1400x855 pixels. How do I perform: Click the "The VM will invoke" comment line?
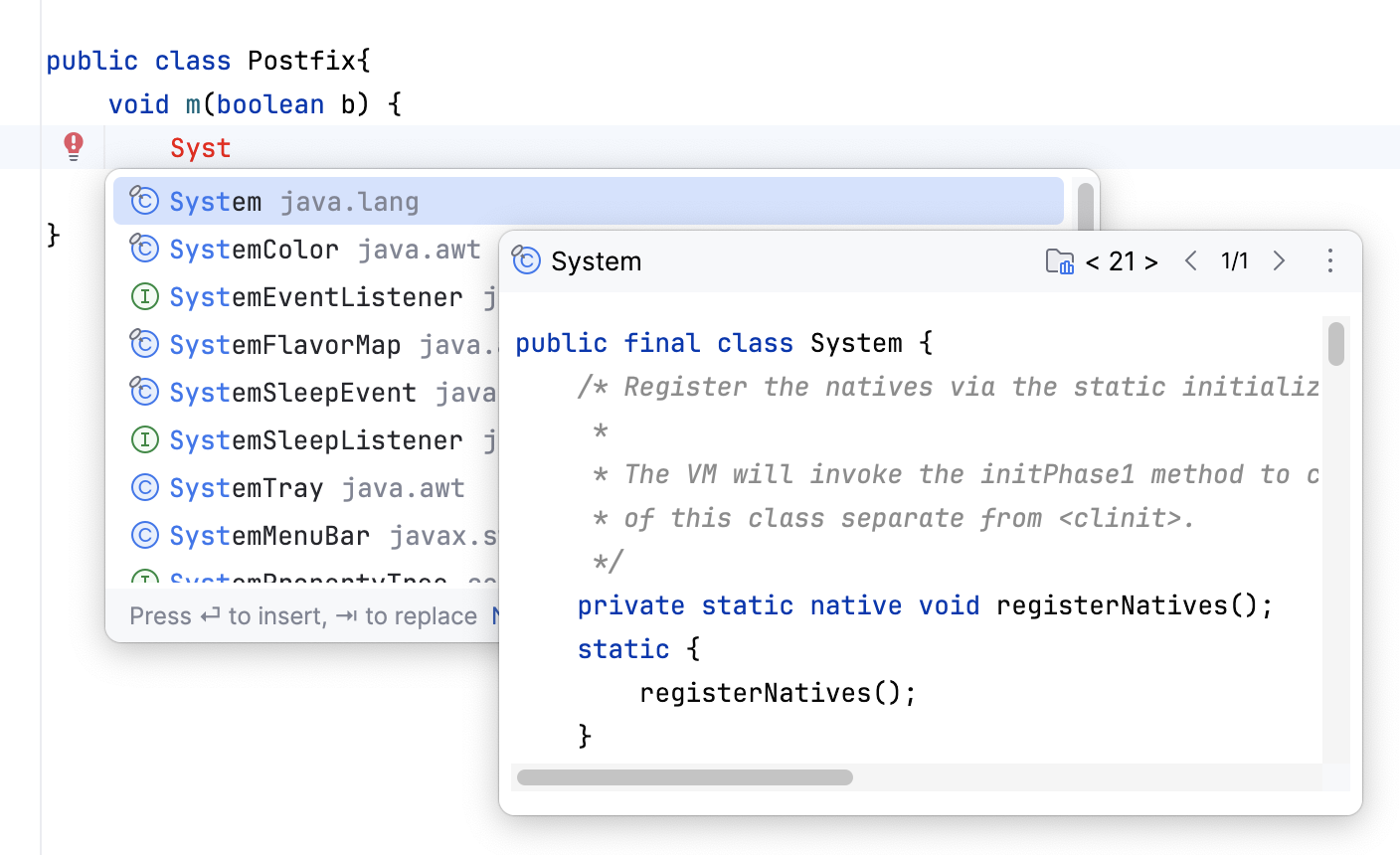[x=956, y=474]
